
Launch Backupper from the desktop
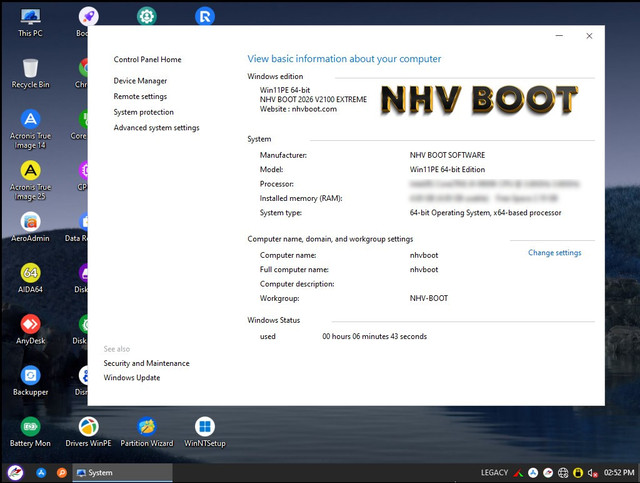tap(30, 381)
